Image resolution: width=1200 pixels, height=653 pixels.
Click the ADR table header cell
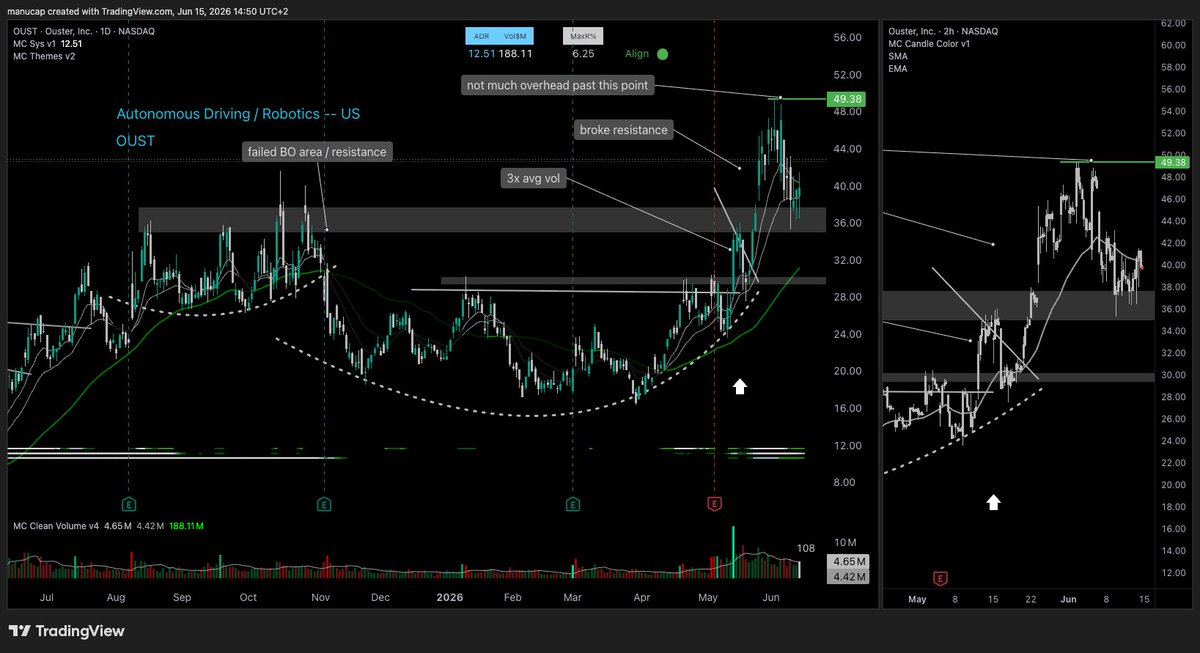click(480, 36)
